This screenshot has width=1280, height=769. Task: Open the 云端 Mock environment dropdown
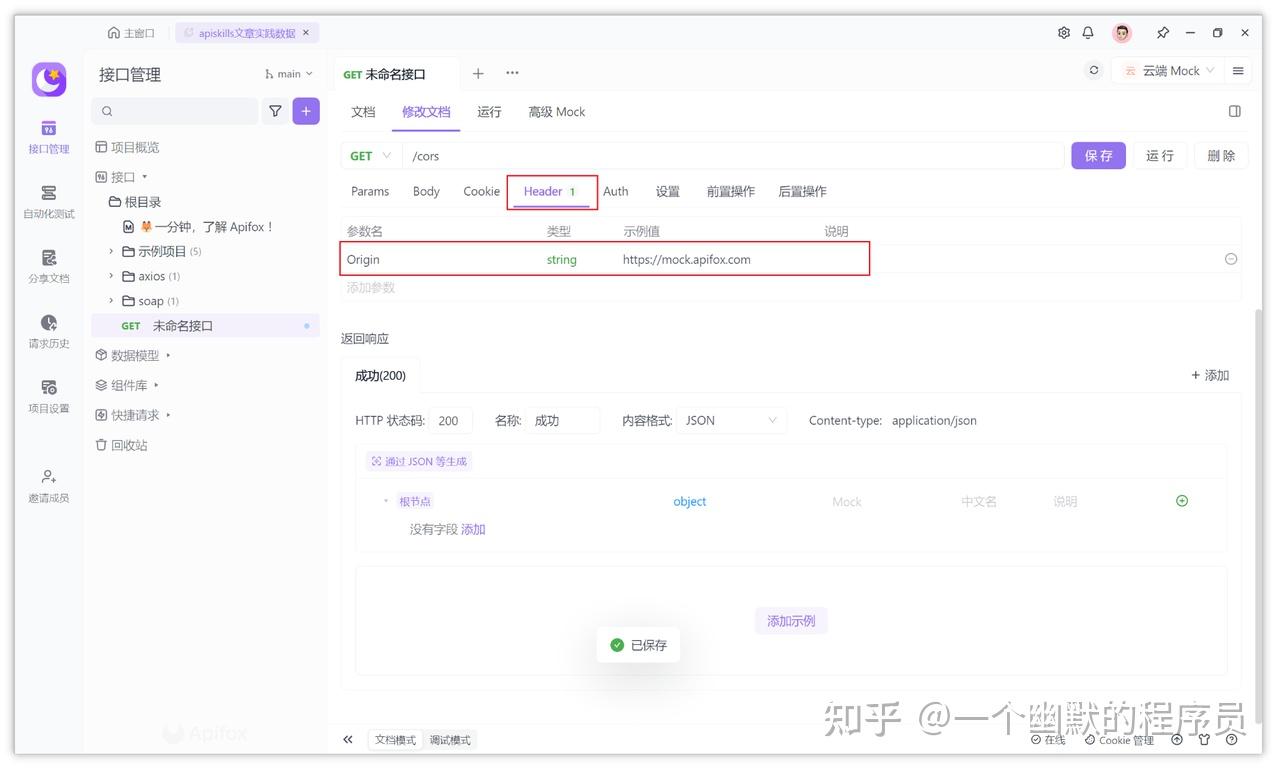click(x=1170, y=70)
